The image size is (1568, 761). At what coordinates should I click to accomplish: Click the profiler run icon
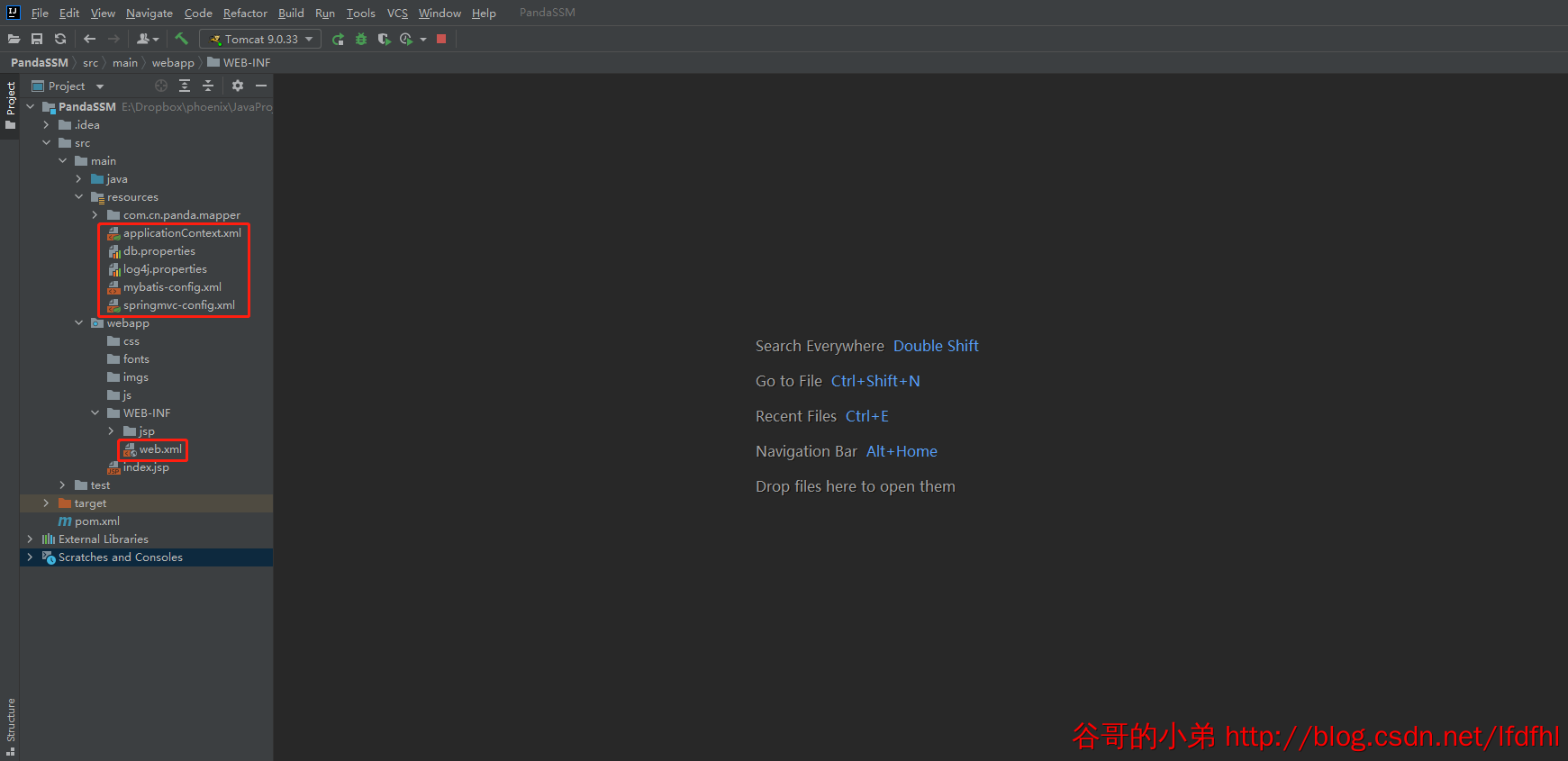[406, 39]
